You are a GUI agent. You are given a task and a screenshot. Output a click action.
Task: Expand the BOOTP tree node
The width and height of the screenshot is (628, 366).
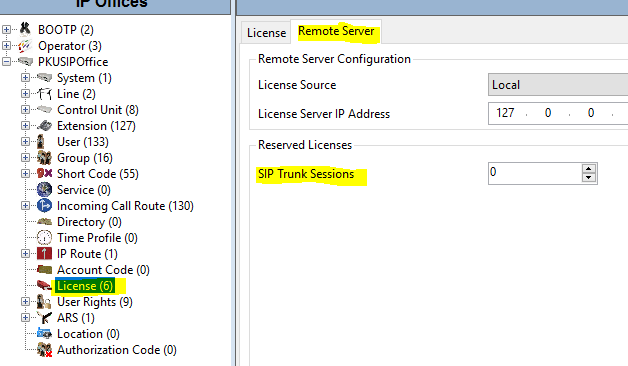(x=6, y=29)
